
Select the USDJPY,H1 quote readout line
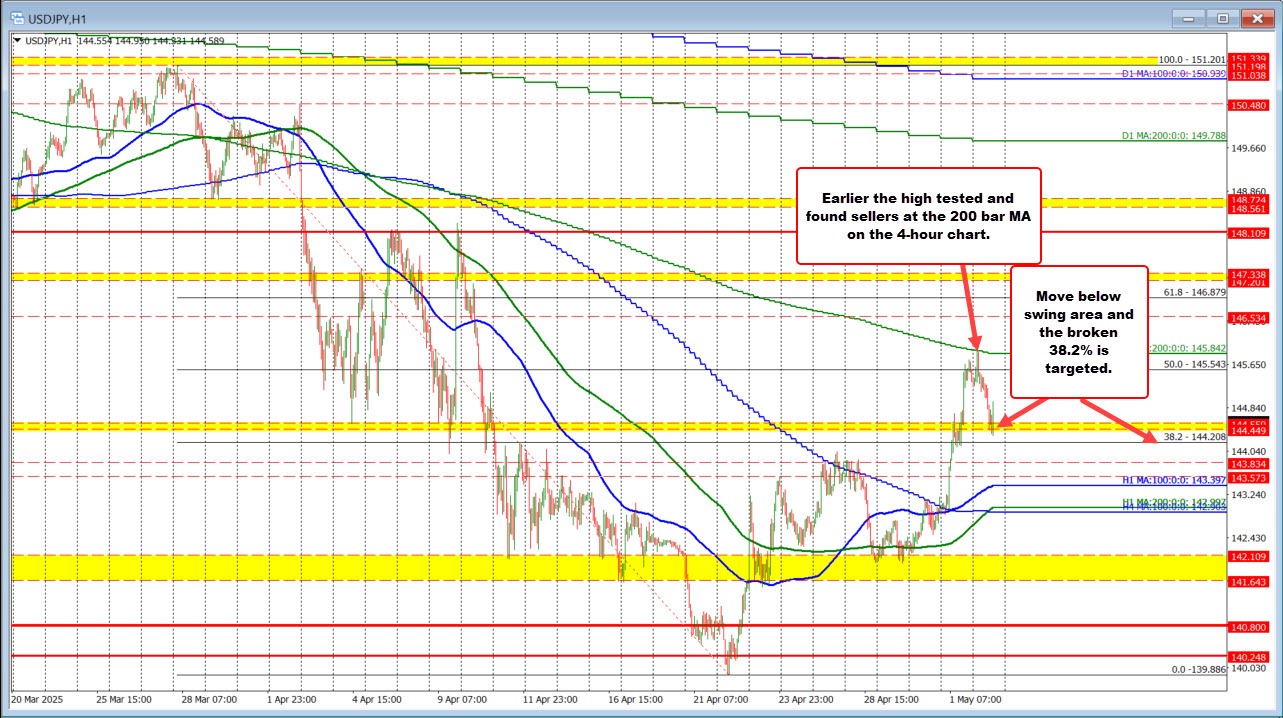point(120,40)
